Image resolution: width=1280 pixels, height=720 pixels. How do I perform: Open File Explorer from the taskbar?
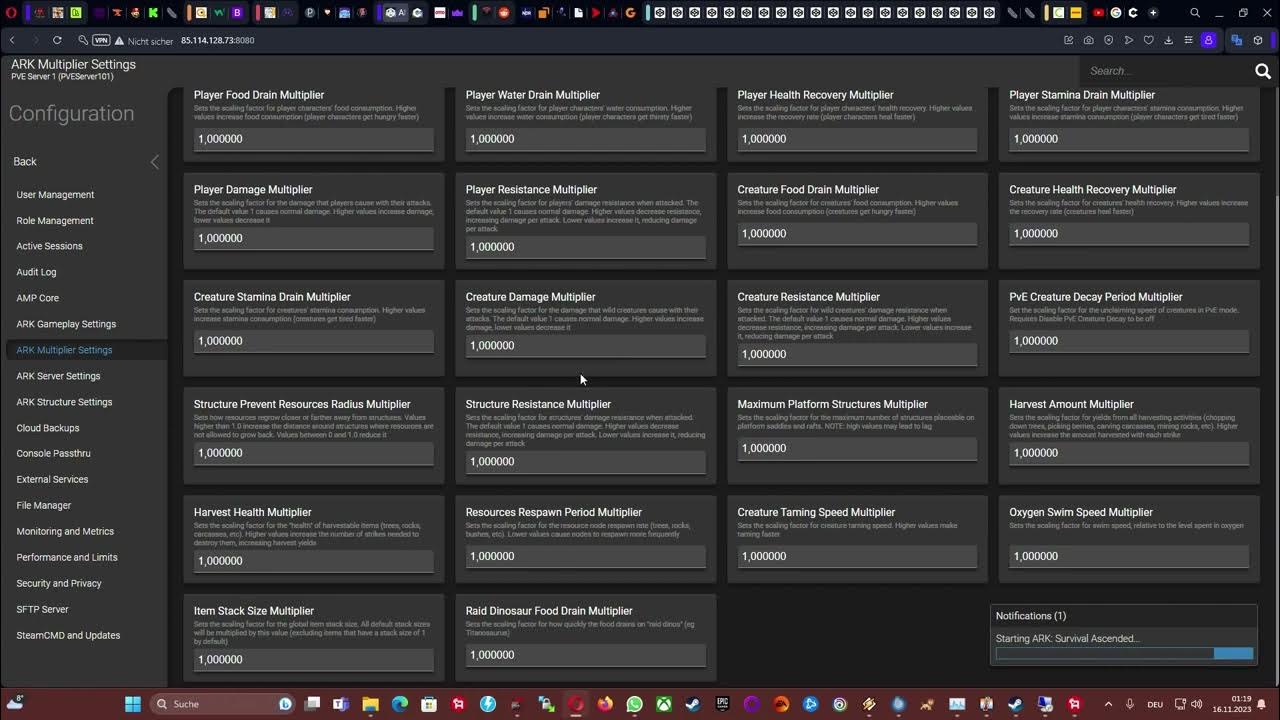coord(370,704)
